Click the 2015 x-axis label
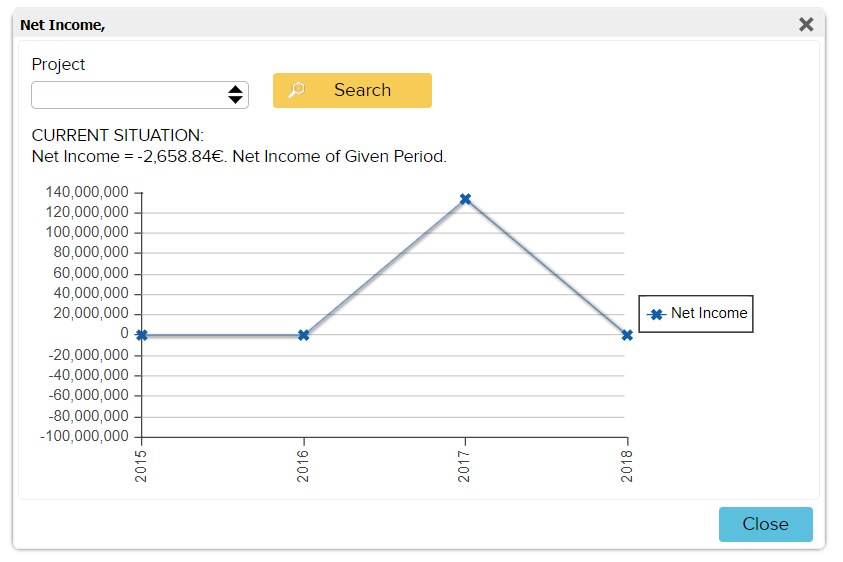The width and height of the screenshot is (843, 562). tap(142, 467)
